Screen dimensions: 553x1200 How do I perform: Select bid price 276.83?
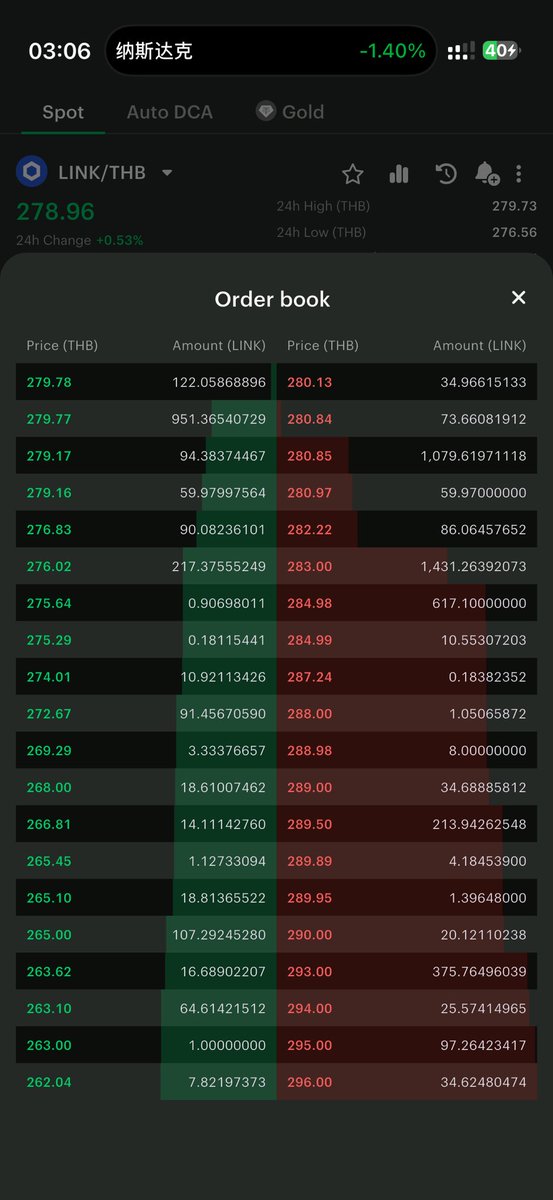[x=49, y=529]
